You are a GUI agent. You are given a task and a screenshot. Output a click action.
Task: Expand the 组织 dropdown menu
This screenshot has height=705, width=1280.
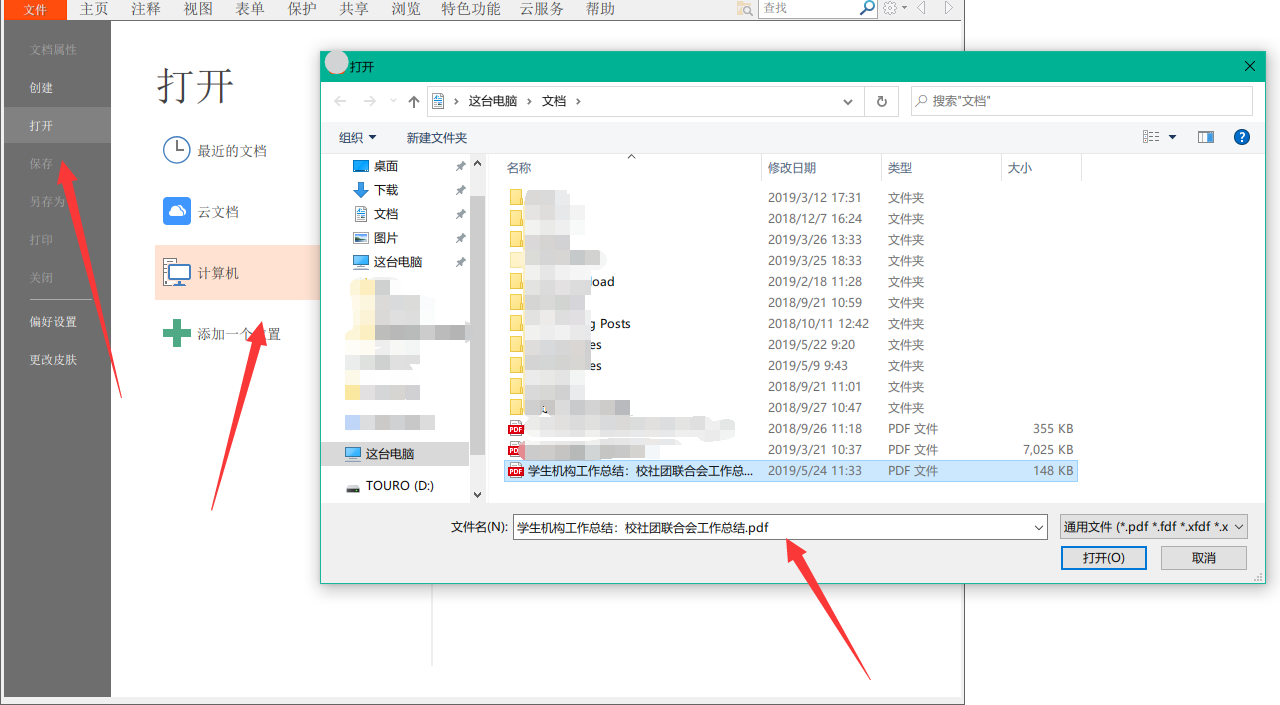pos(356,137)
